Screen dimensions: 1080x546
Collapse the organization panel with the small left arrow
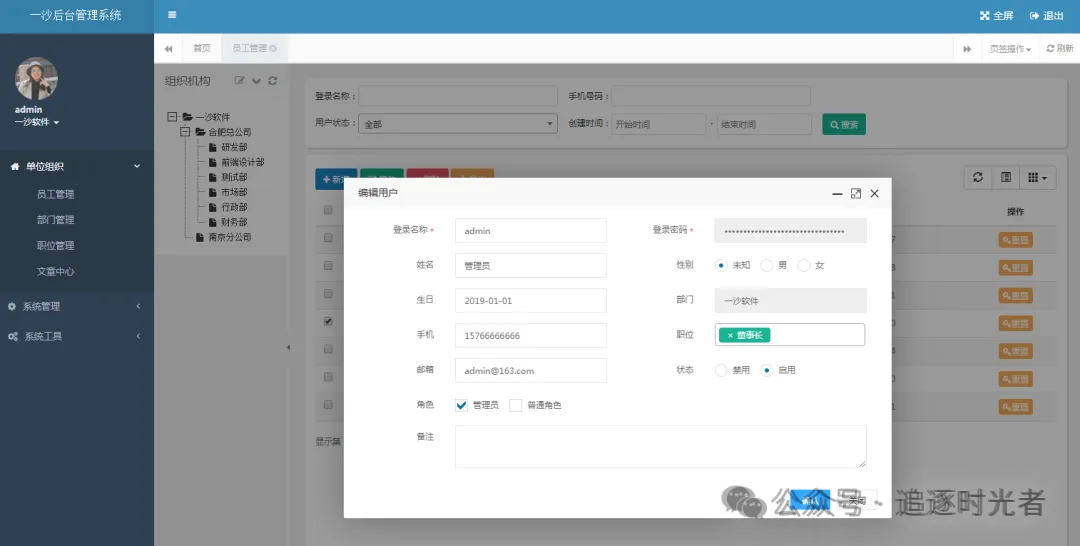click(289, 348)
